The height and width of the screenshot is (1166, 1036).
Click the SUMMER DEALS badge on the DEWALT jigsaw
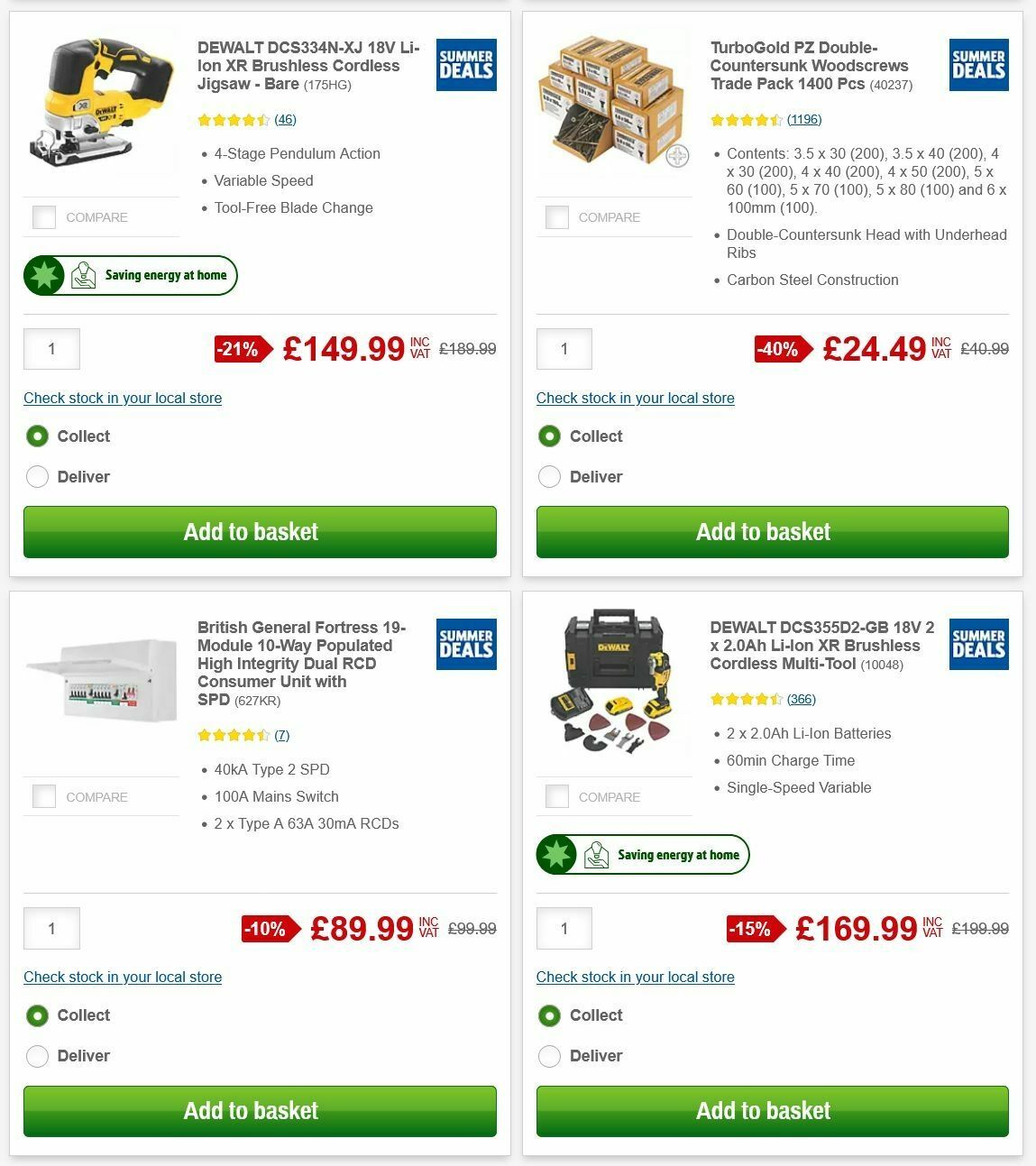pyautogui.click(x=465, y=65)
